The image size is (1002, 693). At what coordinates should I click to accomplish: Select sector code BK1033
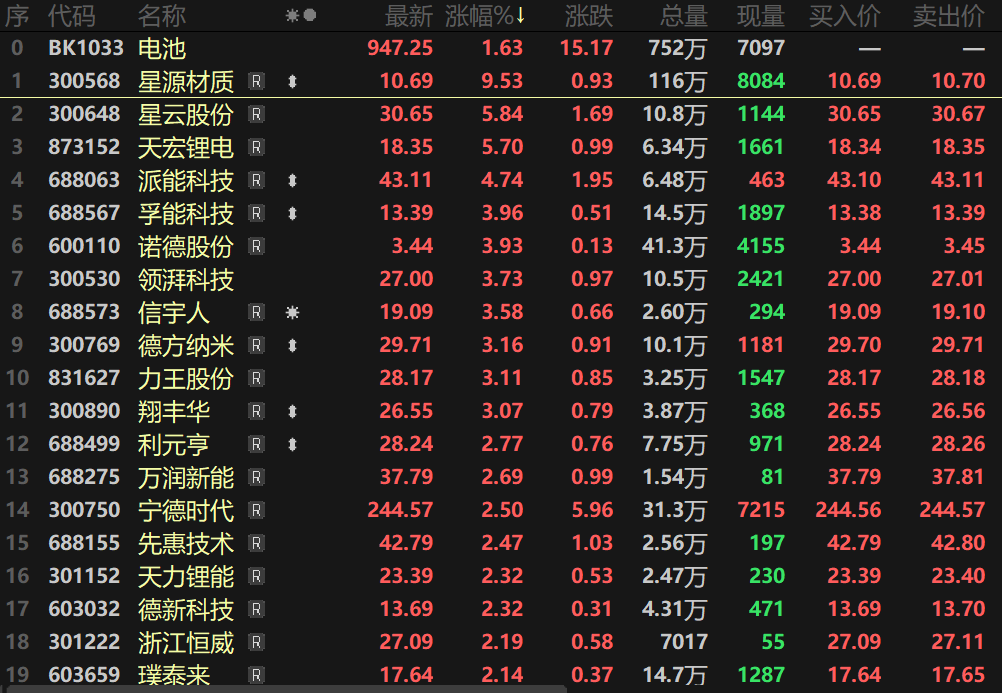click(86, 48)
